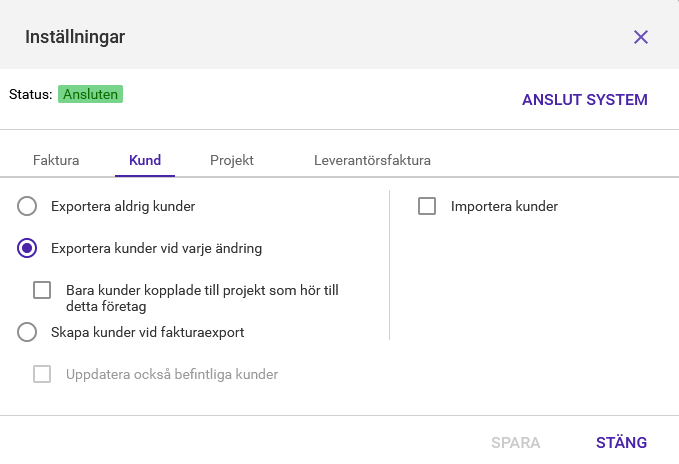Tick the Uppdatera också befintliga kunder checkbox
Image resolution: width=679 pixels, height=464 pixels.
pyautogui.click(x=42, y=374)
